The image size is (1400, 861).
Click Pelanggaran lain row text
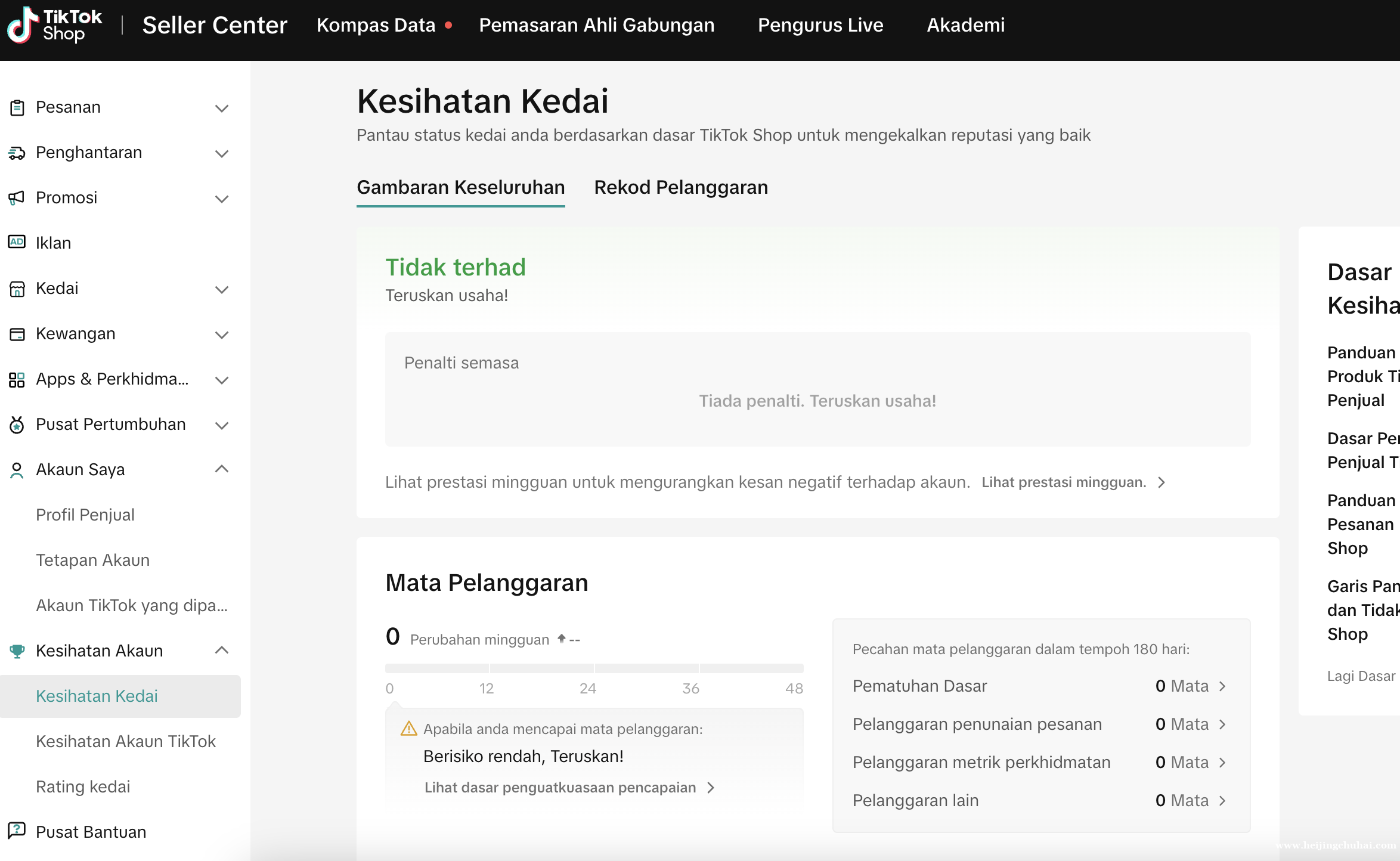tap(915, 801)
